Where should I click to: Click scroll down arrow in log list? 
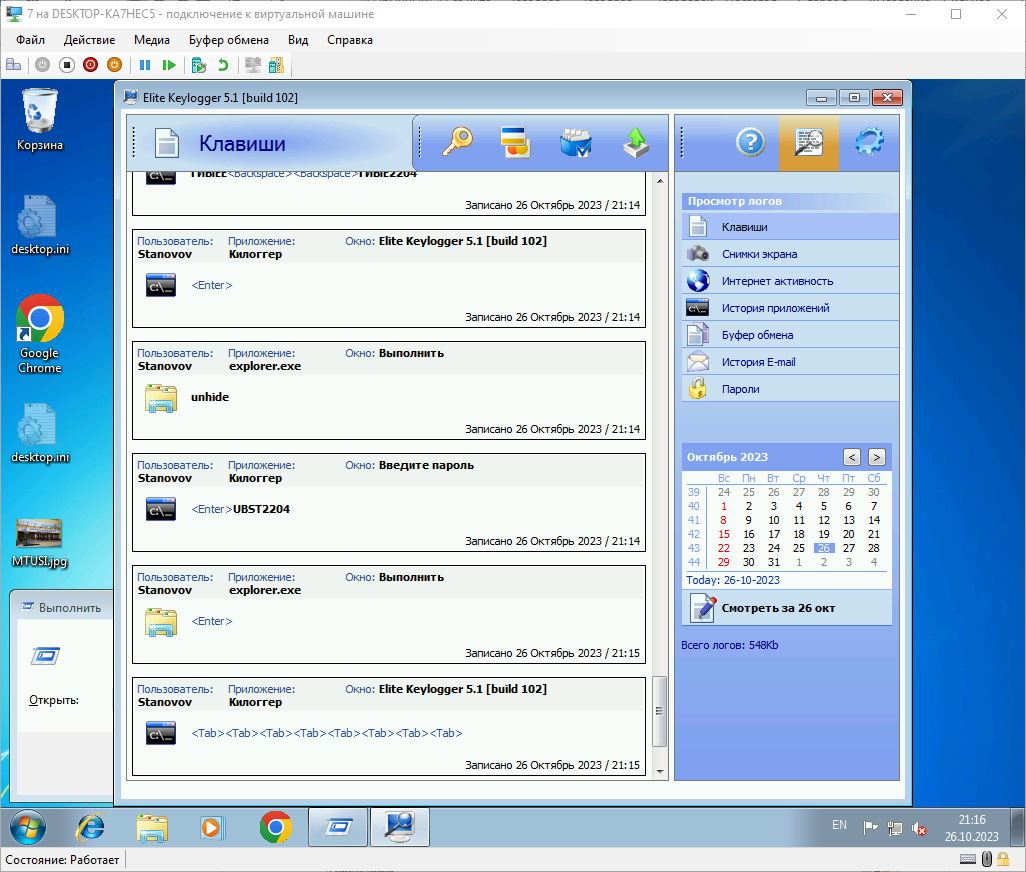660,771
